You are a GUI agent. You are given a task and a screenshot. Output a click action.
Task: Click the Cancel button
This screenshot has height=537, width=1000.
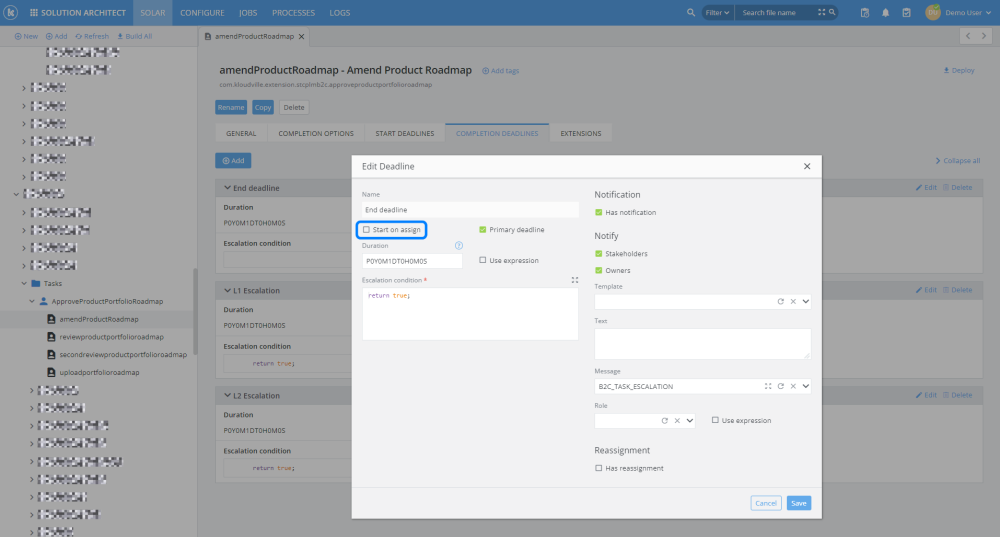point(766,503)
